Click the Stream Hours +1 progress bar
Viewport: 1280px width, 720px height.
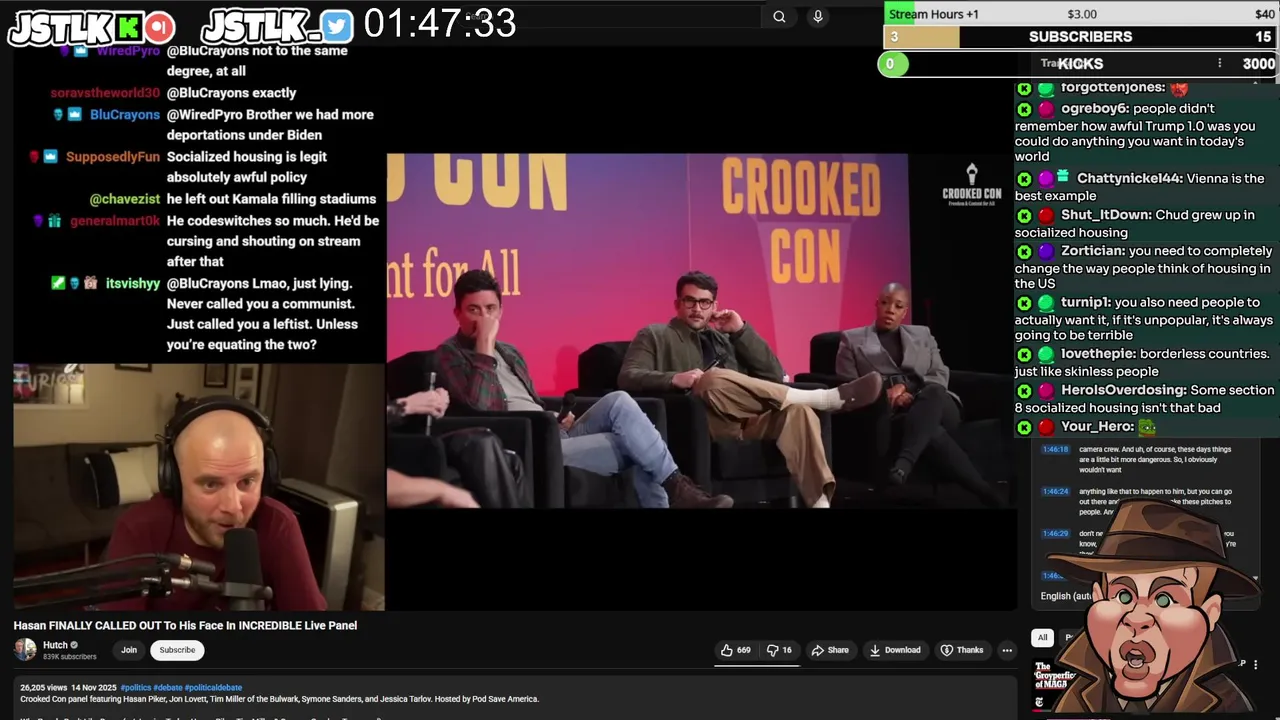point(1080,14)
